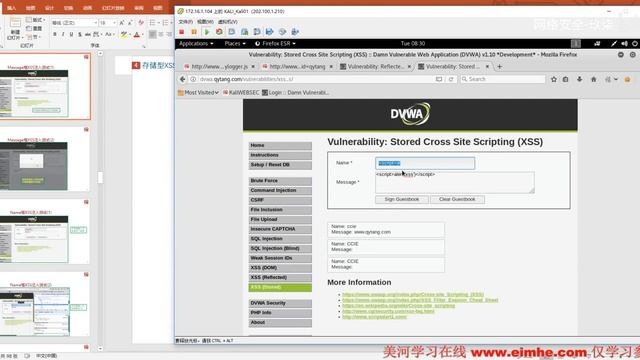Click the VM reset icon in toolbar
640x360 pixels.
tap(219, 32)
